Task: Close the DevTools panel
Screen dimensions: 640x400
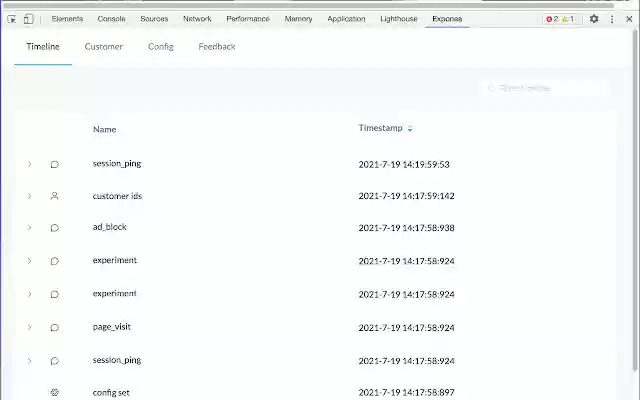Action: point(629,19)
